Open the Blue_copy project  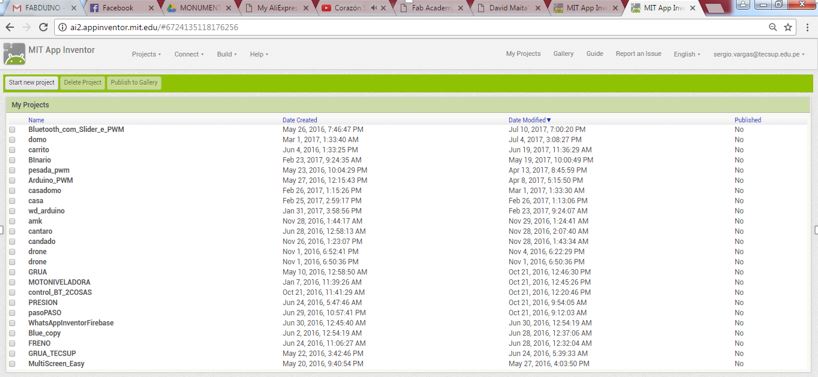tap(44, 333)
